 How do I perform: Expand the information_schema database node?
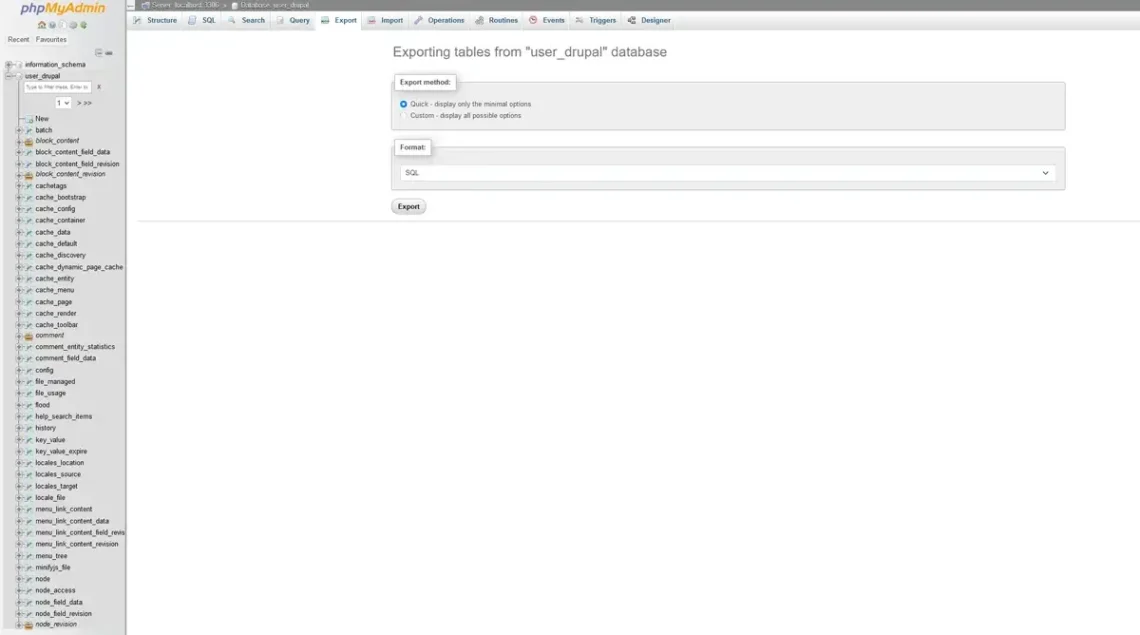coord(8,64)
